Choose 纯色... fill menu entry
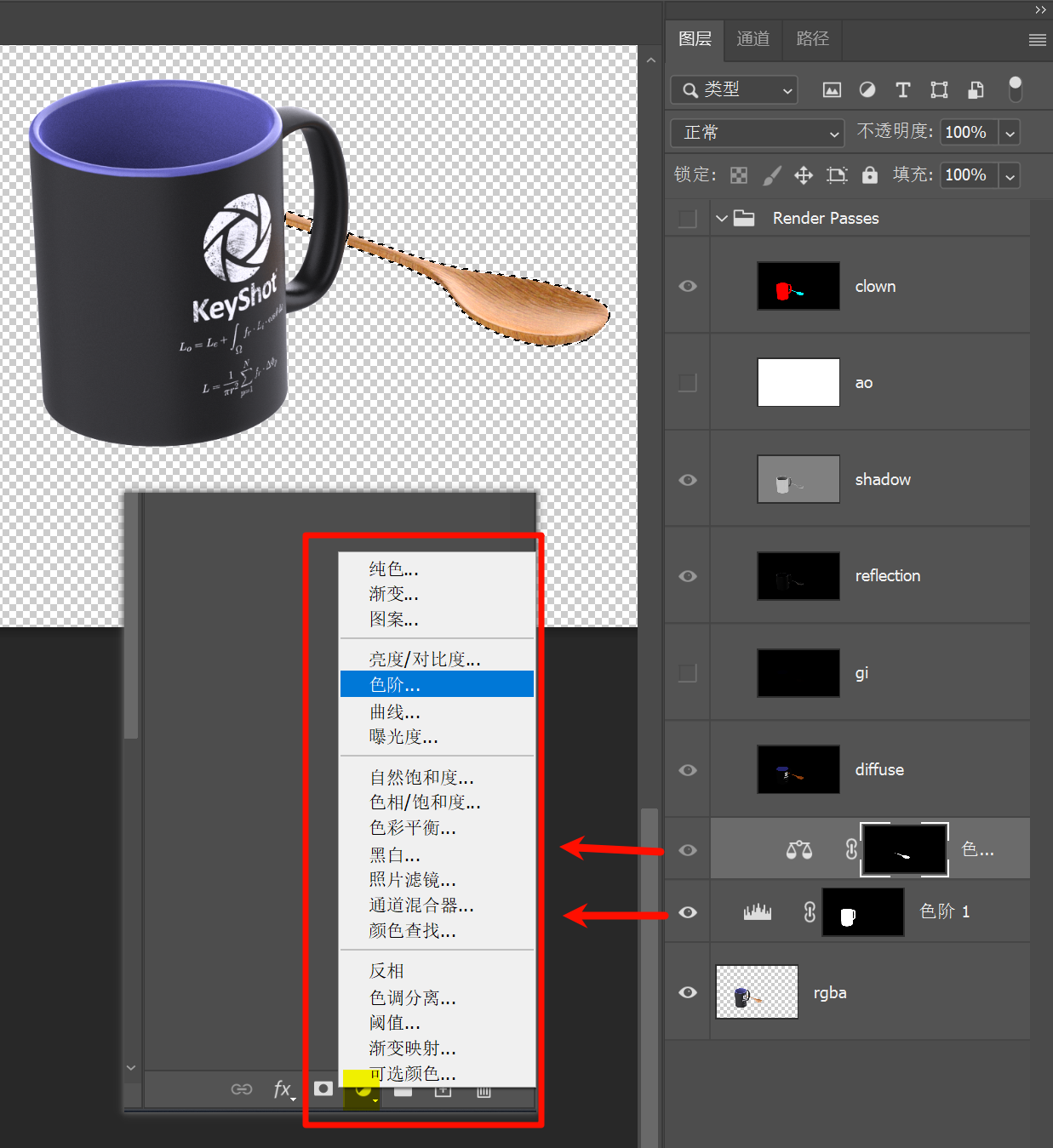This screenshot has width=1053, height=1148. coord(437,568)
